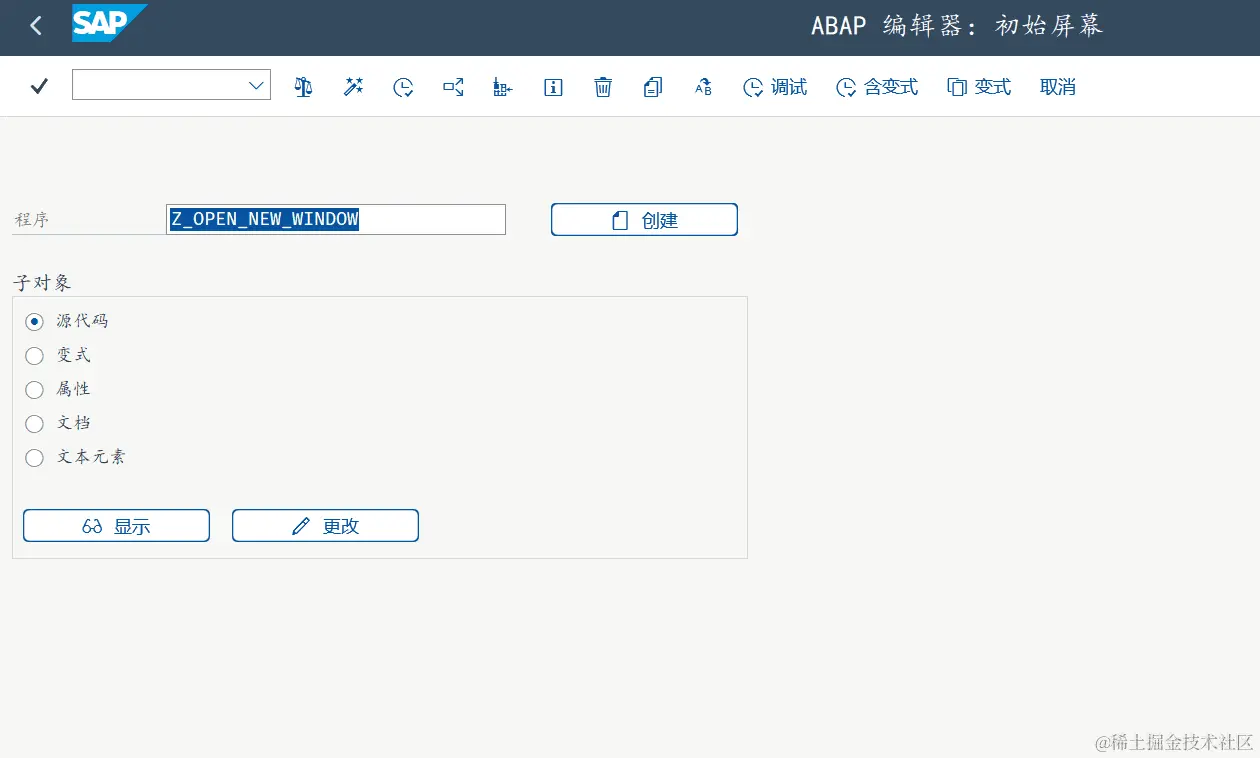Image resolution: width=1260 pixels, height=758 pixels.
Task: Execute with variant via 含变式
Action: click(877, 87)
